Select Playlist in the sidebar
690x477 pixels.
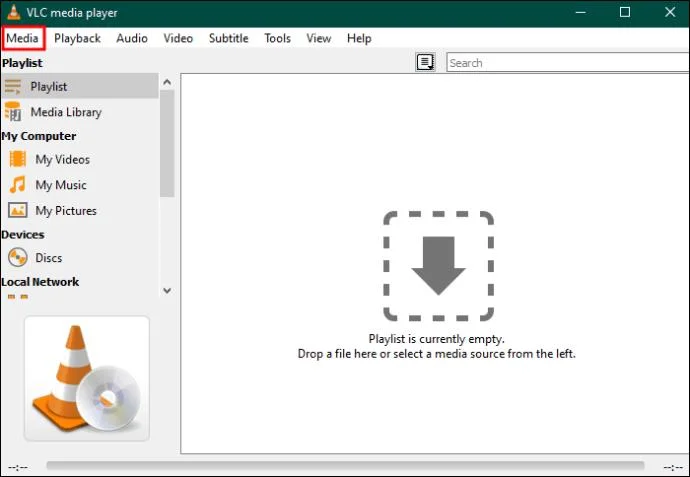coord(80,86)
